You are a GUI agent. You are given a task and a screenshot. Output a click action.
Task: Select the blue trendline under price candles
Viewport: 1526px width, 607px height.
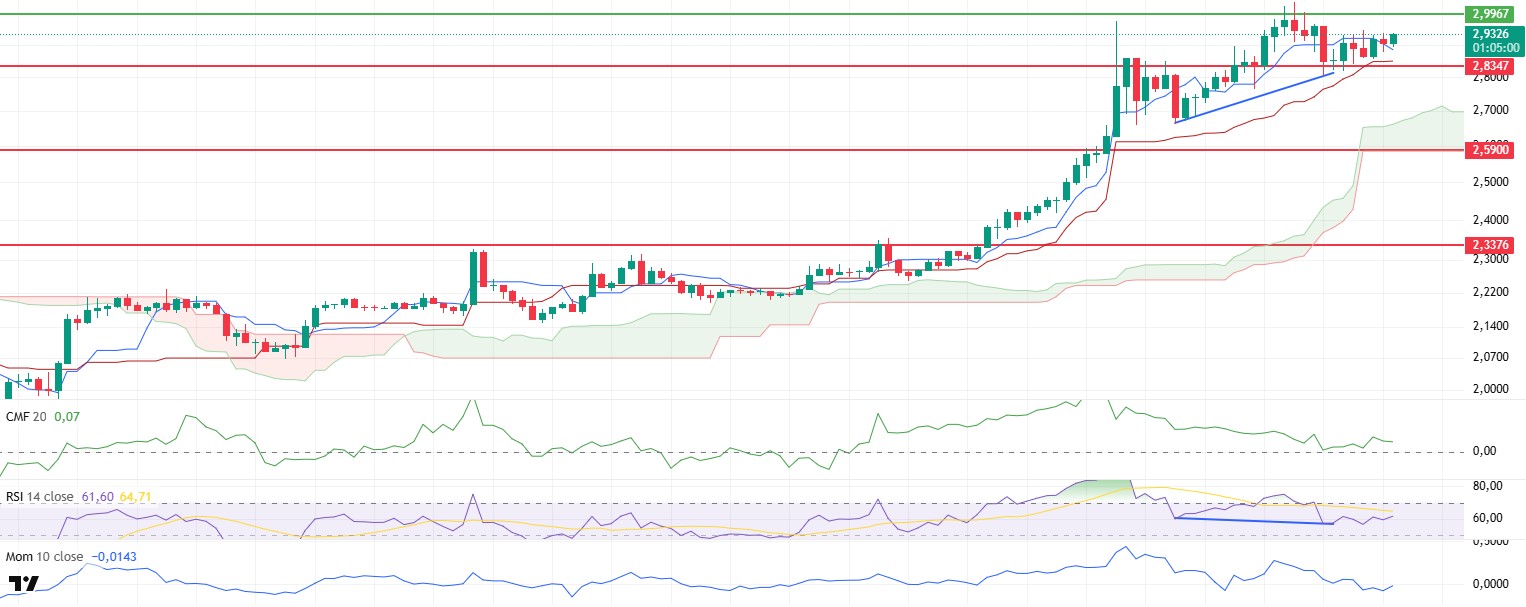pyautogui.click(x=1254, y=97)
